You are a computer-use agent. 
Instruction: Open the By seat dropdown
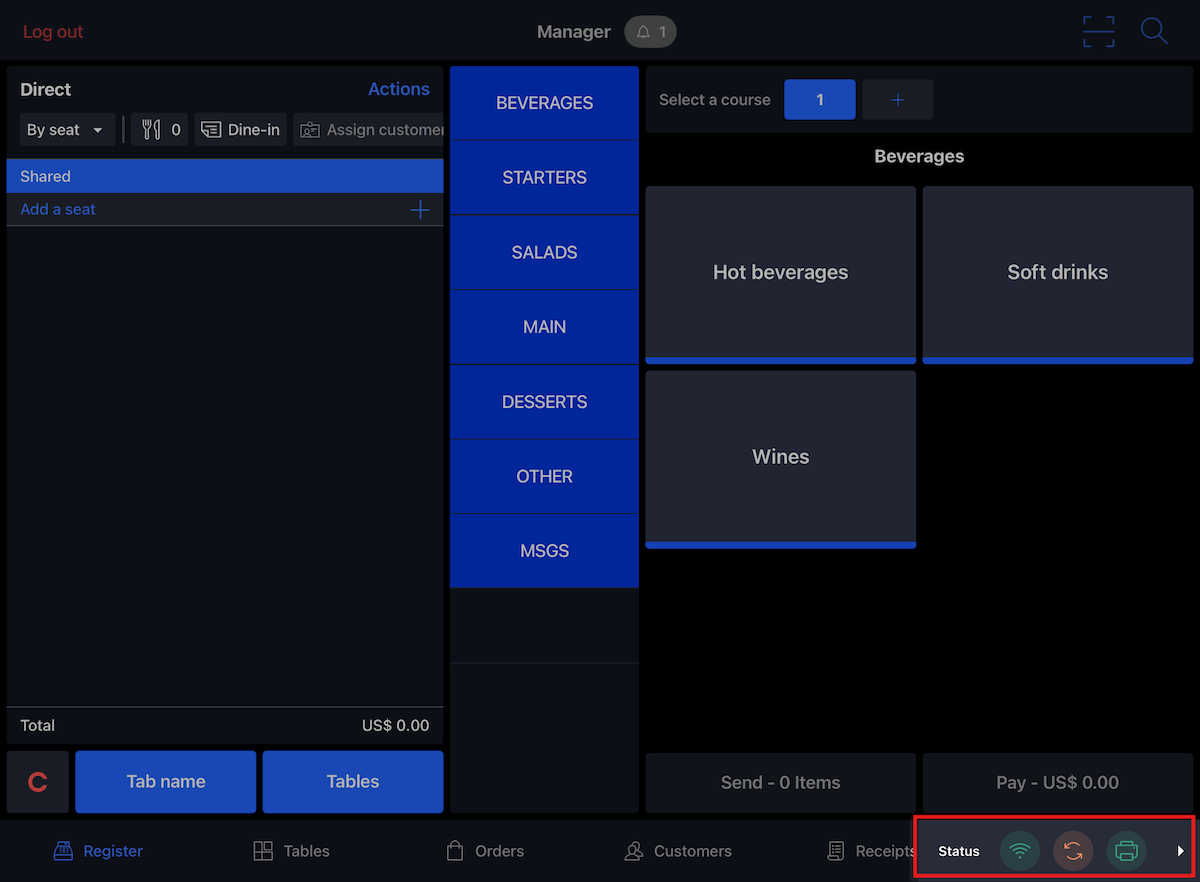pyautogui.click(x=66, y=129)
